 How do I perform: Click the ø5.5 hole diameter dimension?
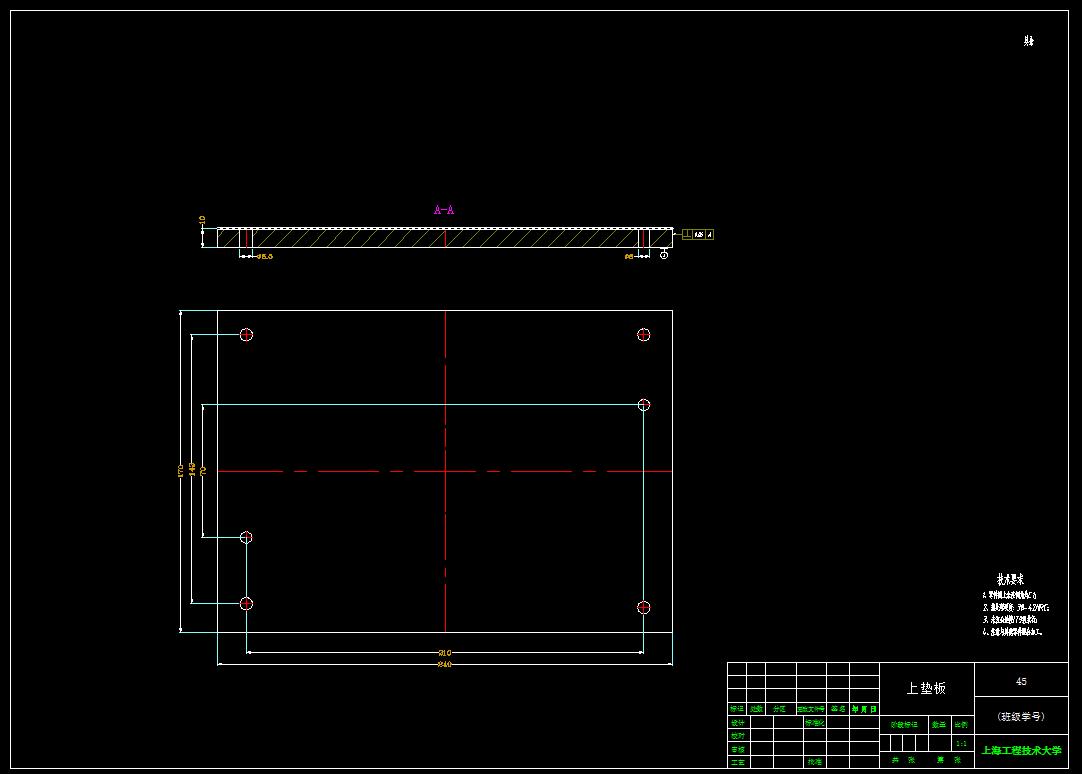pos(265,257)
